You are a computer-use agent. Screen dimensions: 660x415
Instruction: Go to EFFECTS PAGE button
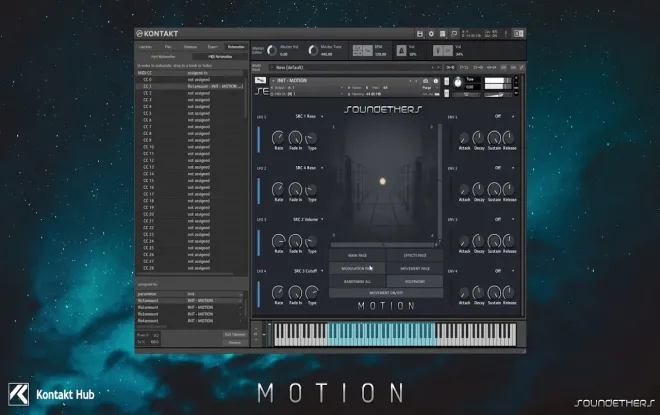pos(415,255)
